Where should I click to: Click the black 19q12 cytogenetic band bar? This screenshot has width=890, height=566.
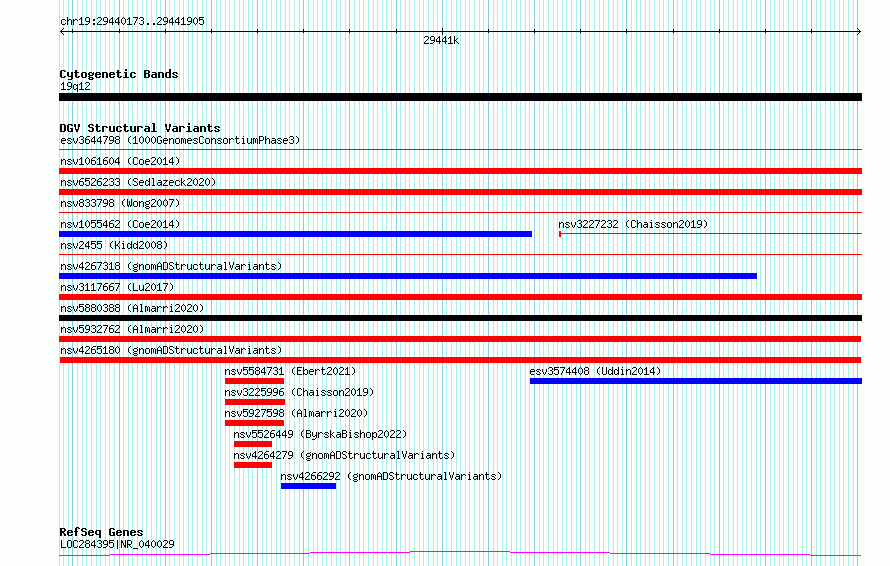coord(460,97)
